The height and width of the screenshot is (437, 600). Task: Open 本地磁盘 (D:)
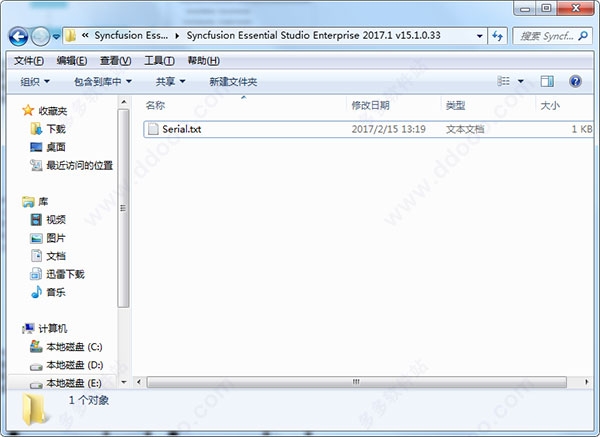[75, 365]
